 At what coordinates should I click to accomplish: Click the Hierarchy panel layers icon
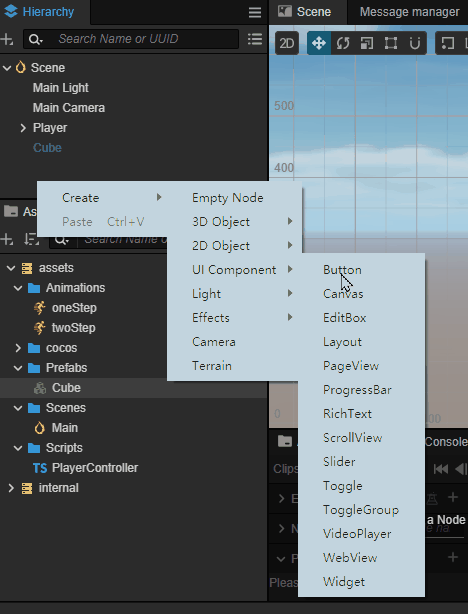[11, 11]
